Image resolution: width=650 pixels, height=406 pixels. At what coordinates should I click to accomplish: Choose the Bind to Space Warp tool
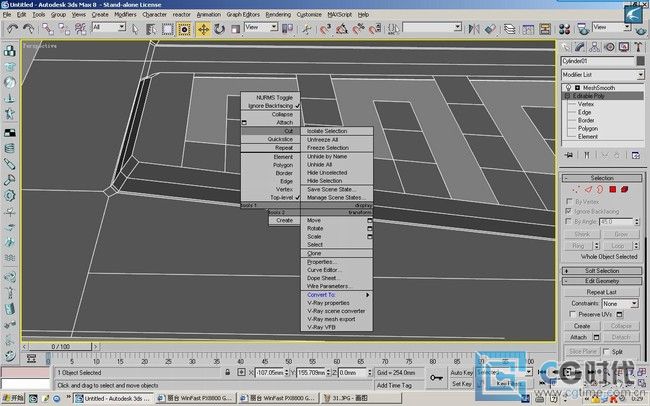tap(80, 29)
